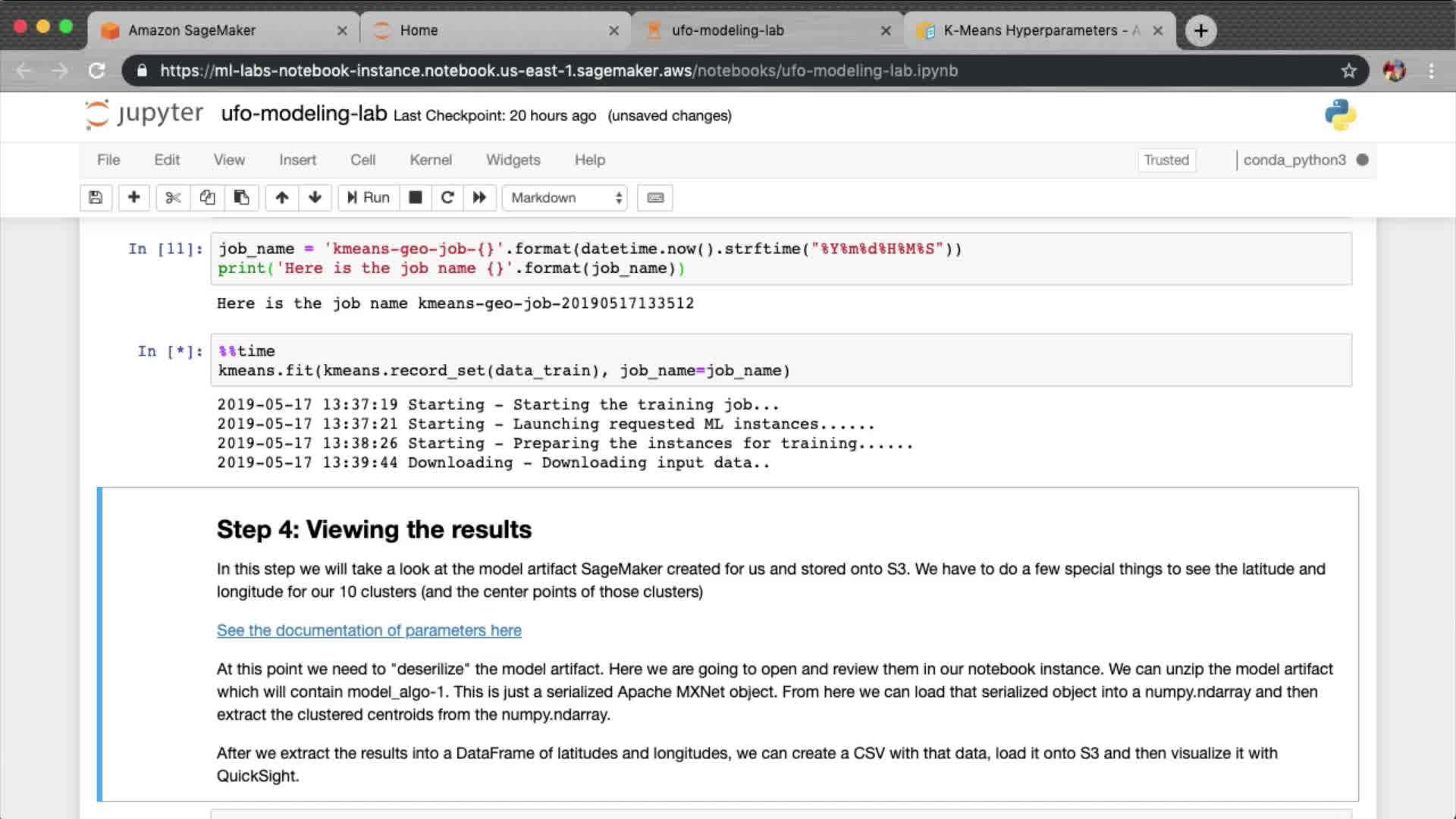Open the command palette keyboard icon
Viewport: 1456px width, 819px height.
[x=655, y=198]
